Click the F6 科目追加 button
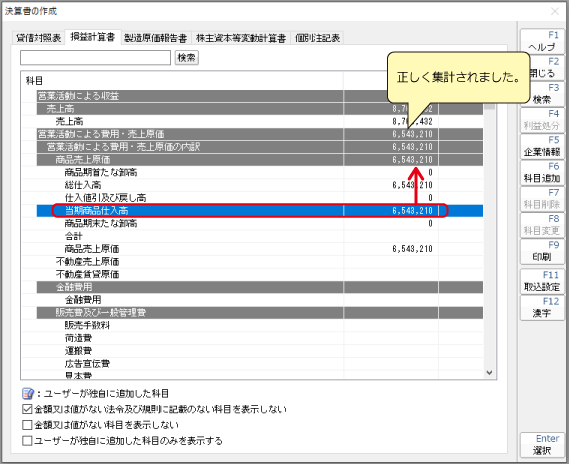This screenshot has width=569, height=464. pyautogui.click(x=542, y=172)
